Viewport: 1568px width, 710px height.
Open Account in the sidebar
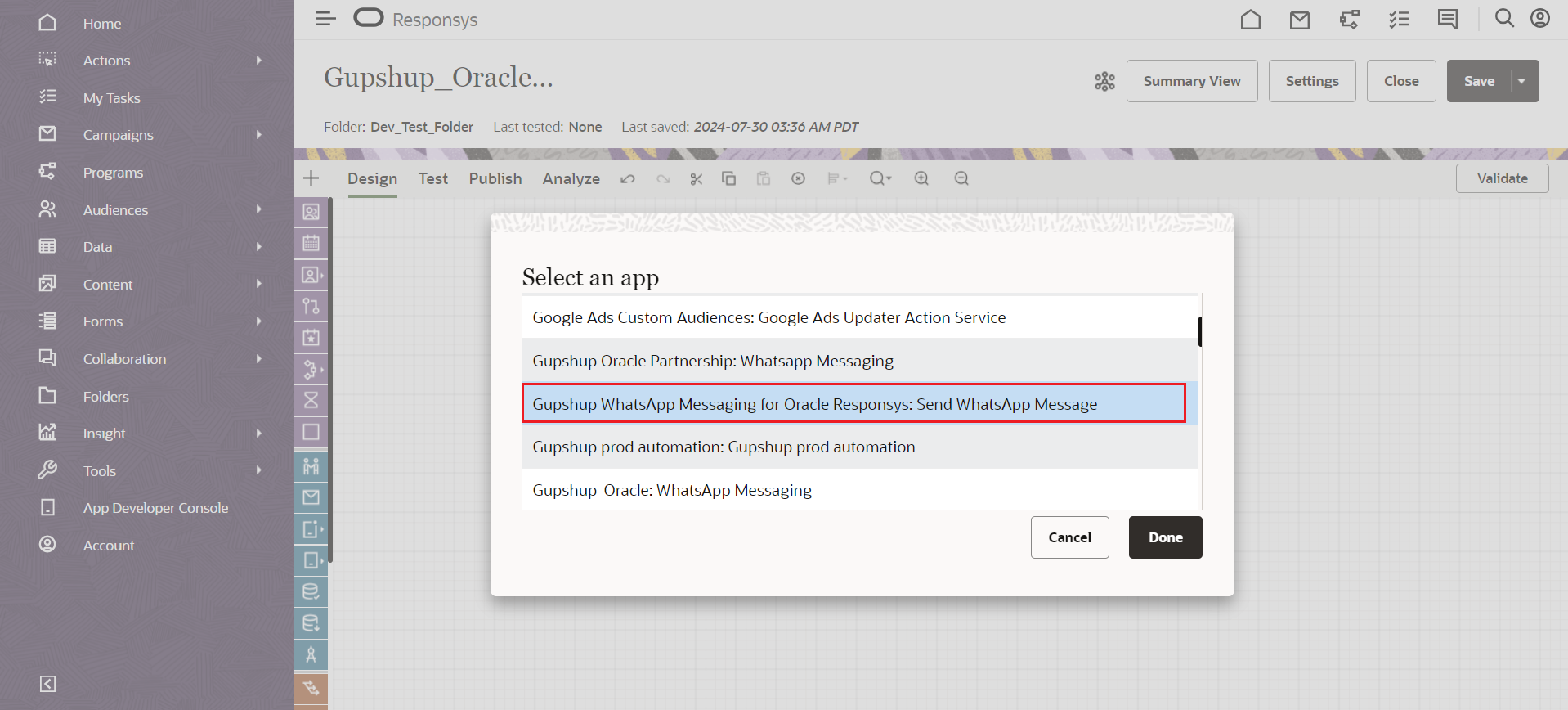[109, 546]
